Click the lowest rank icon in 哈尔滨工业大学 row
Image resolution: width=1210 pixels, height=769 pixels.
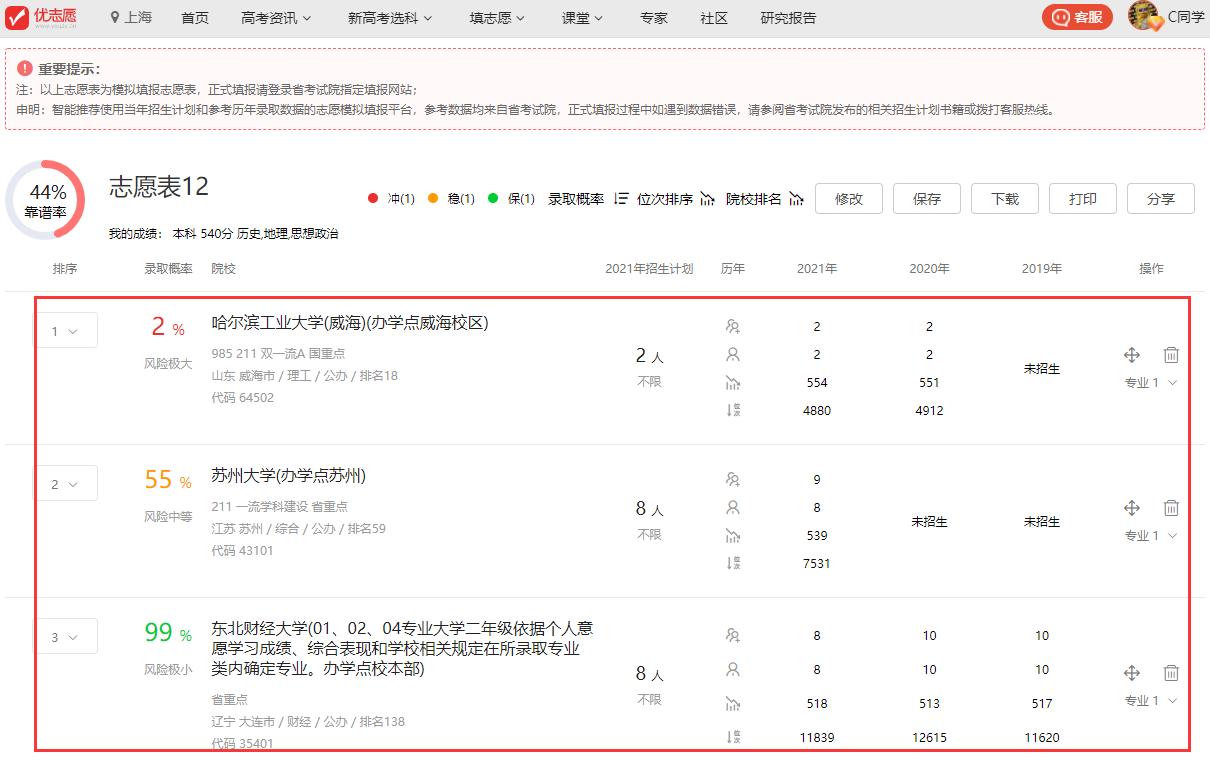coord(733,410)
